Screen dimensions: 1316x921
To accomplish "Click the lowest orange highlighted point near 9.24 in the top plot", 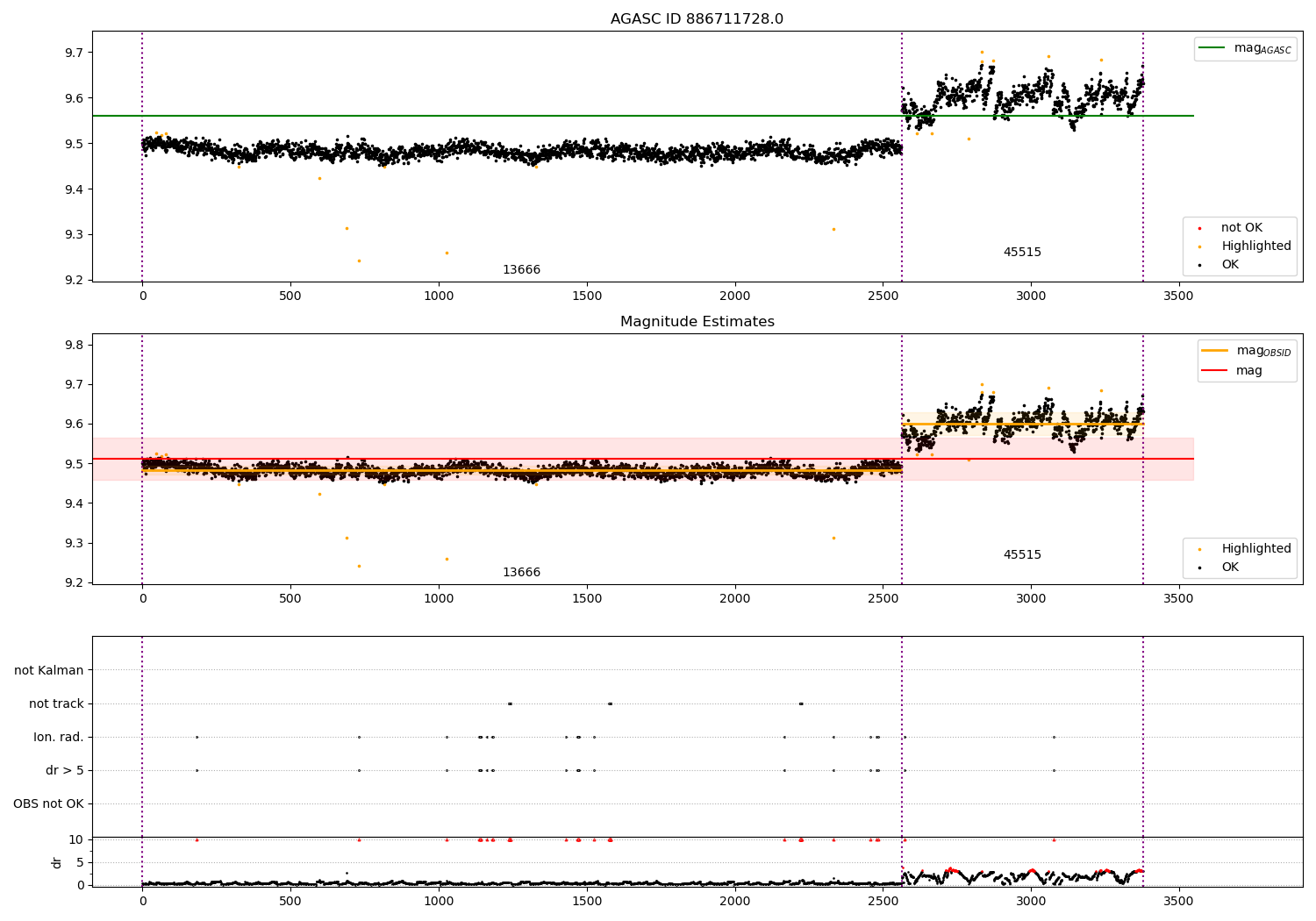I will (x=359, y=261).
